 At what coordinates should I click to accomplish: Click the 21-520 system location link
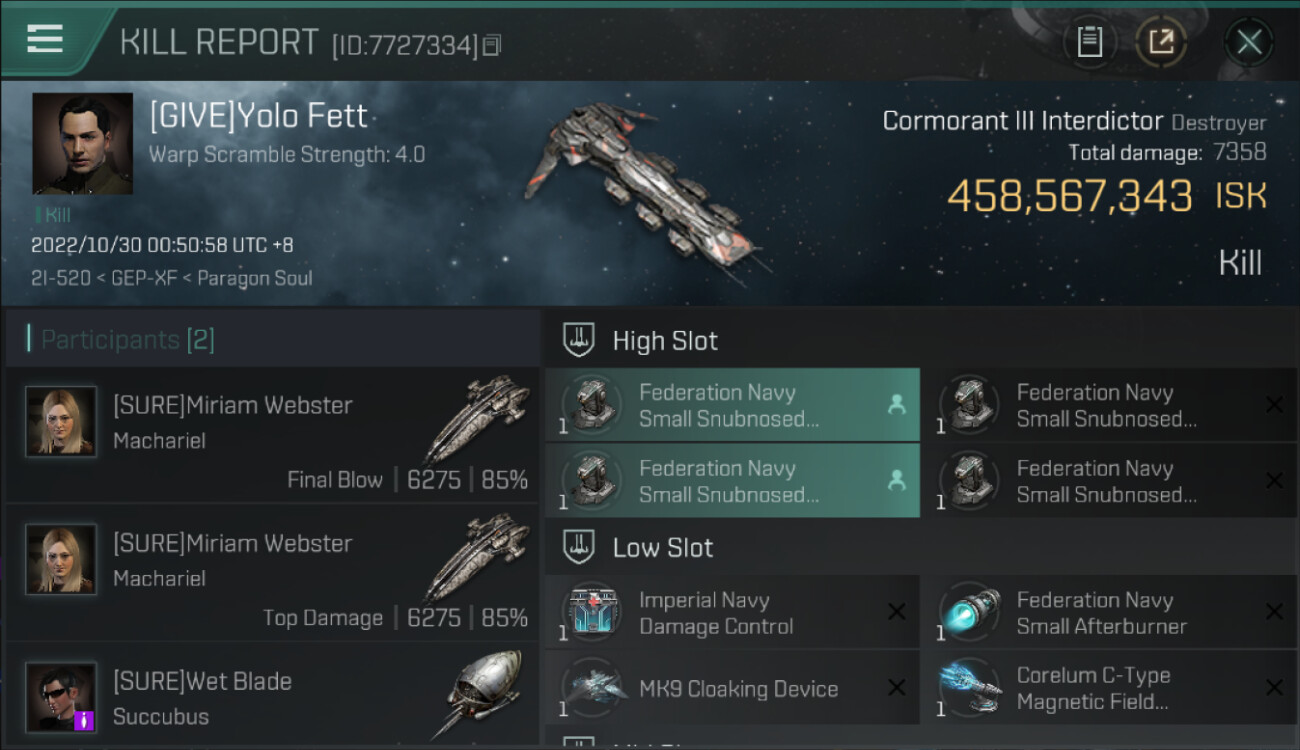[x=60, y=278]
